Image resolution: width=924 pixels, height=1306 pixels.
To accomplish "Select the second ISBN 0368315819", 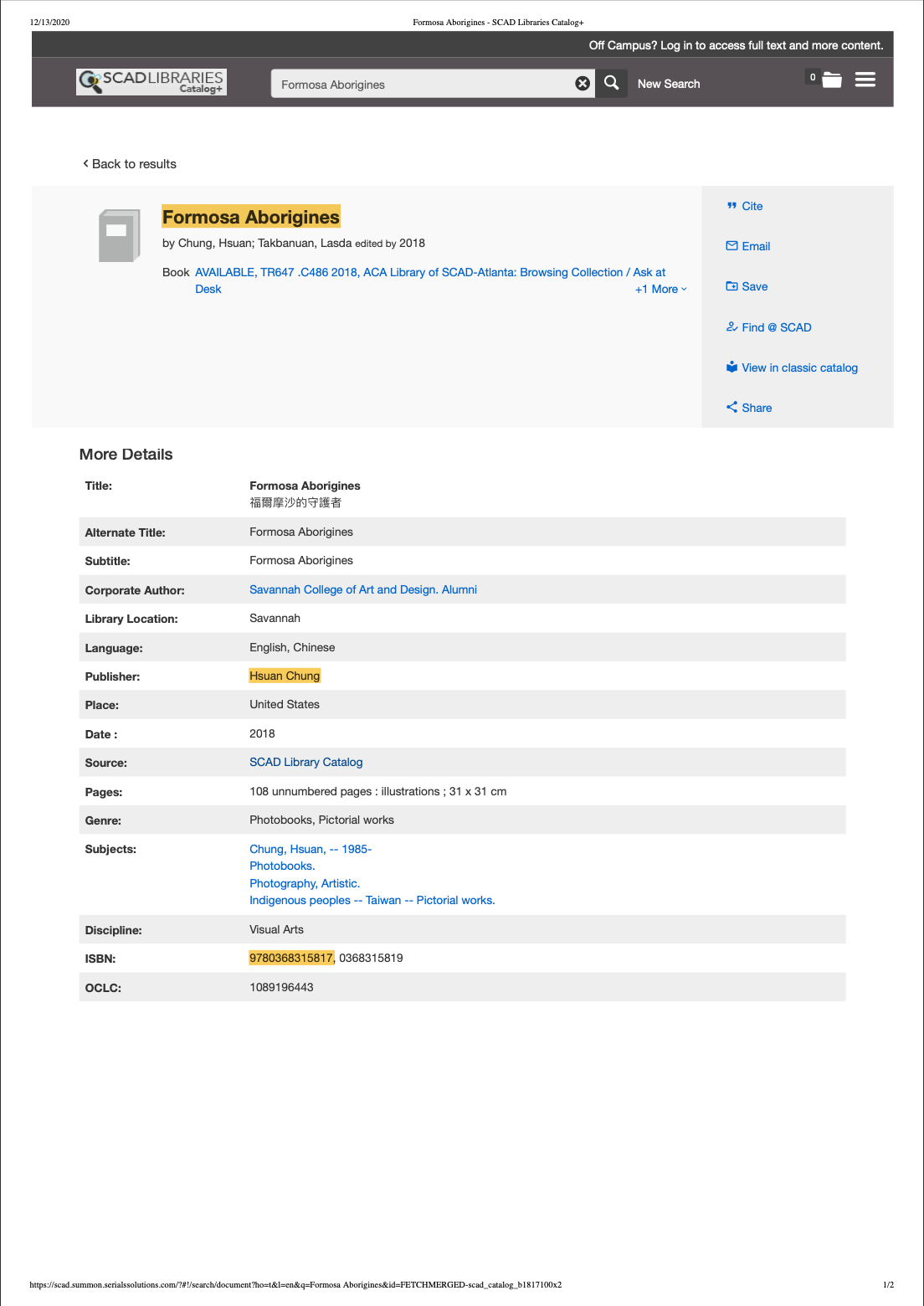I will [x=371, y=958].
